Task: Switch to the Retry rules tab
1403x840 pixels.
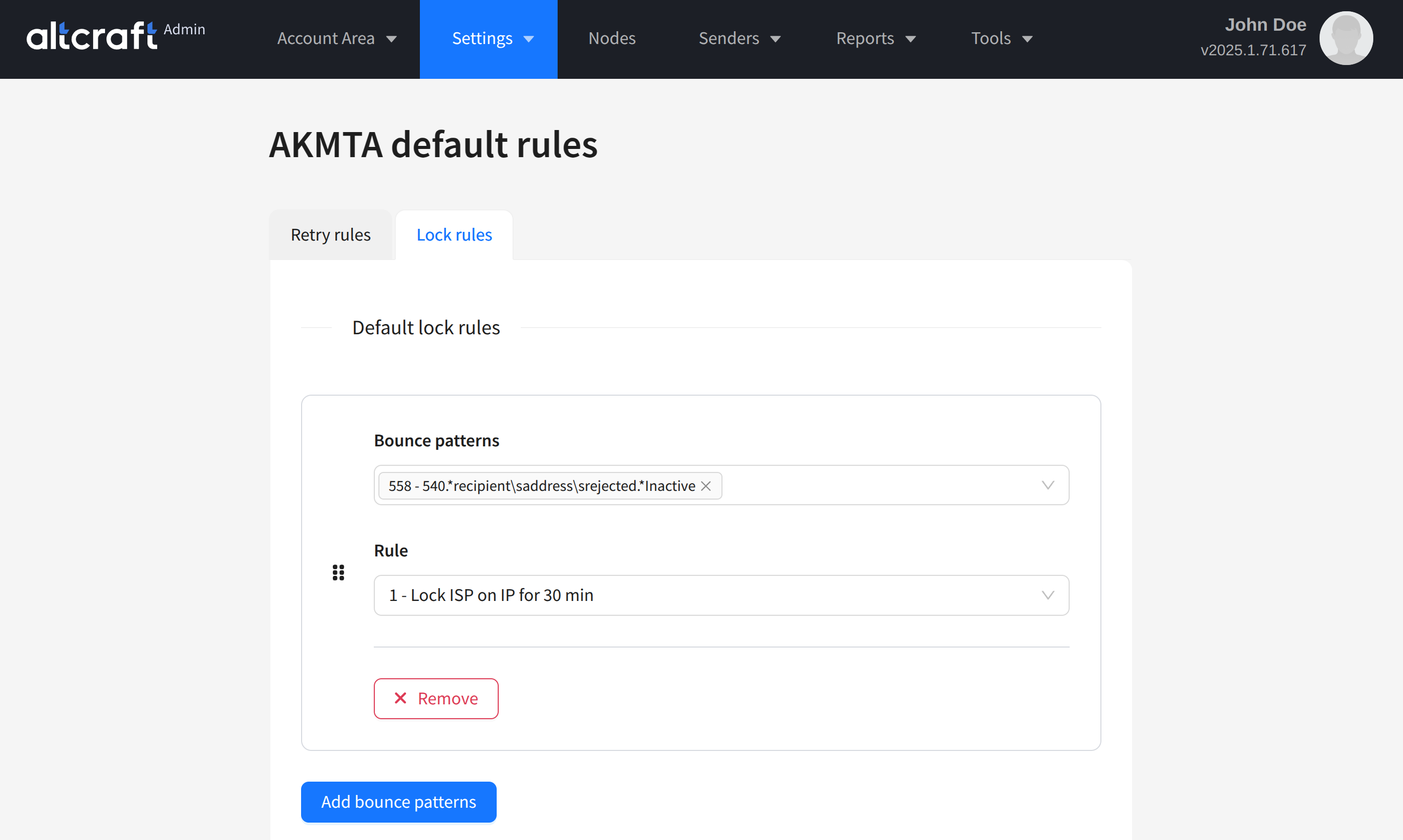Action: [x=331, y=234]
